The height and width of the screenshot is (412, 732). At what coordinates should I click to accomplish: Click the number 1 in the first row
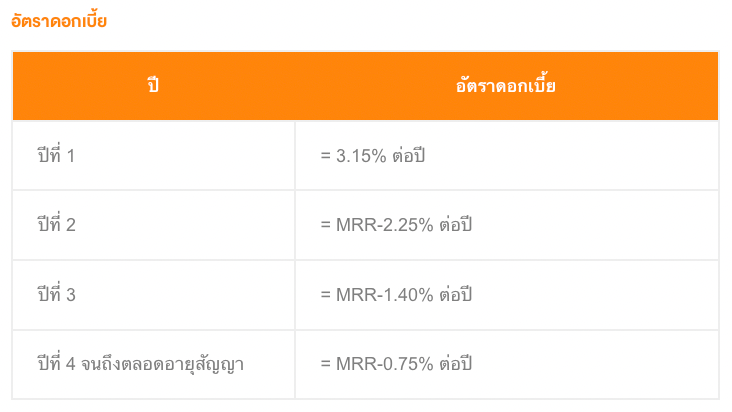[x=71, y=156]
